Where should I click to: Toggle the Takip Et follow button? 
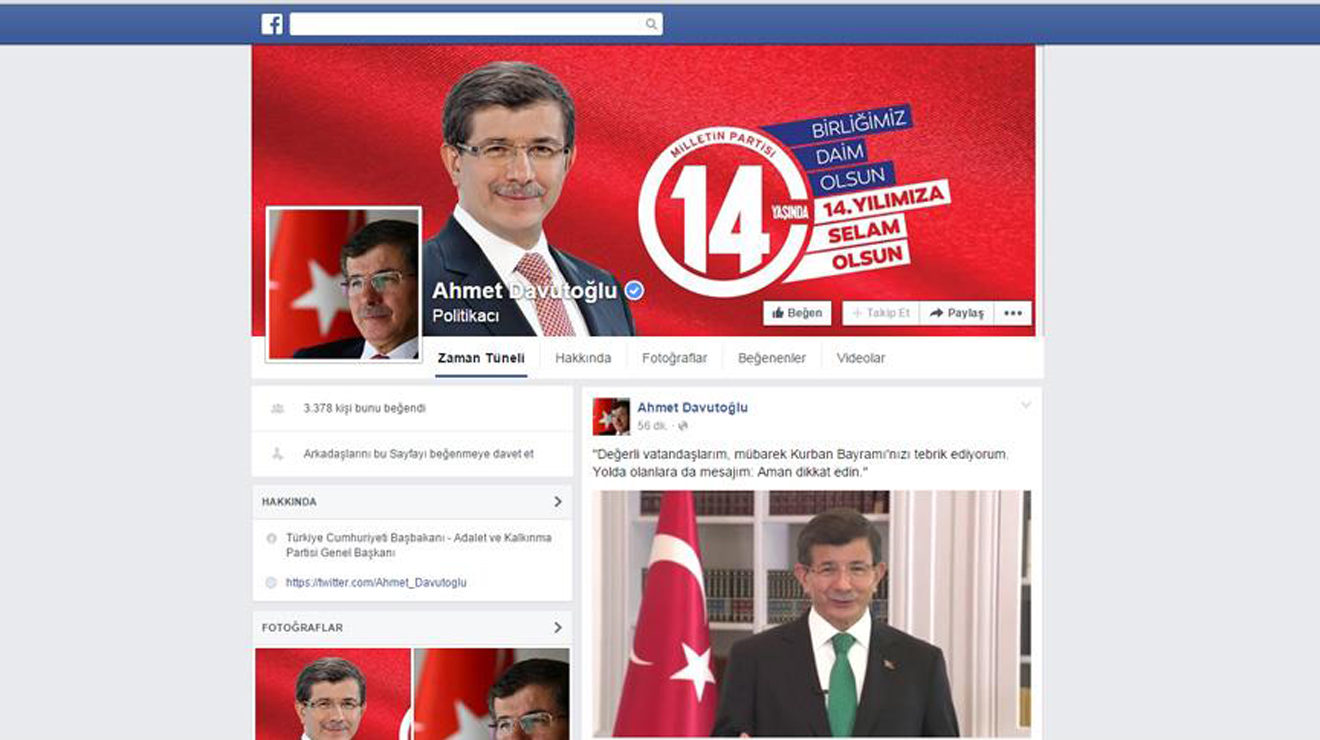[880, 313]
